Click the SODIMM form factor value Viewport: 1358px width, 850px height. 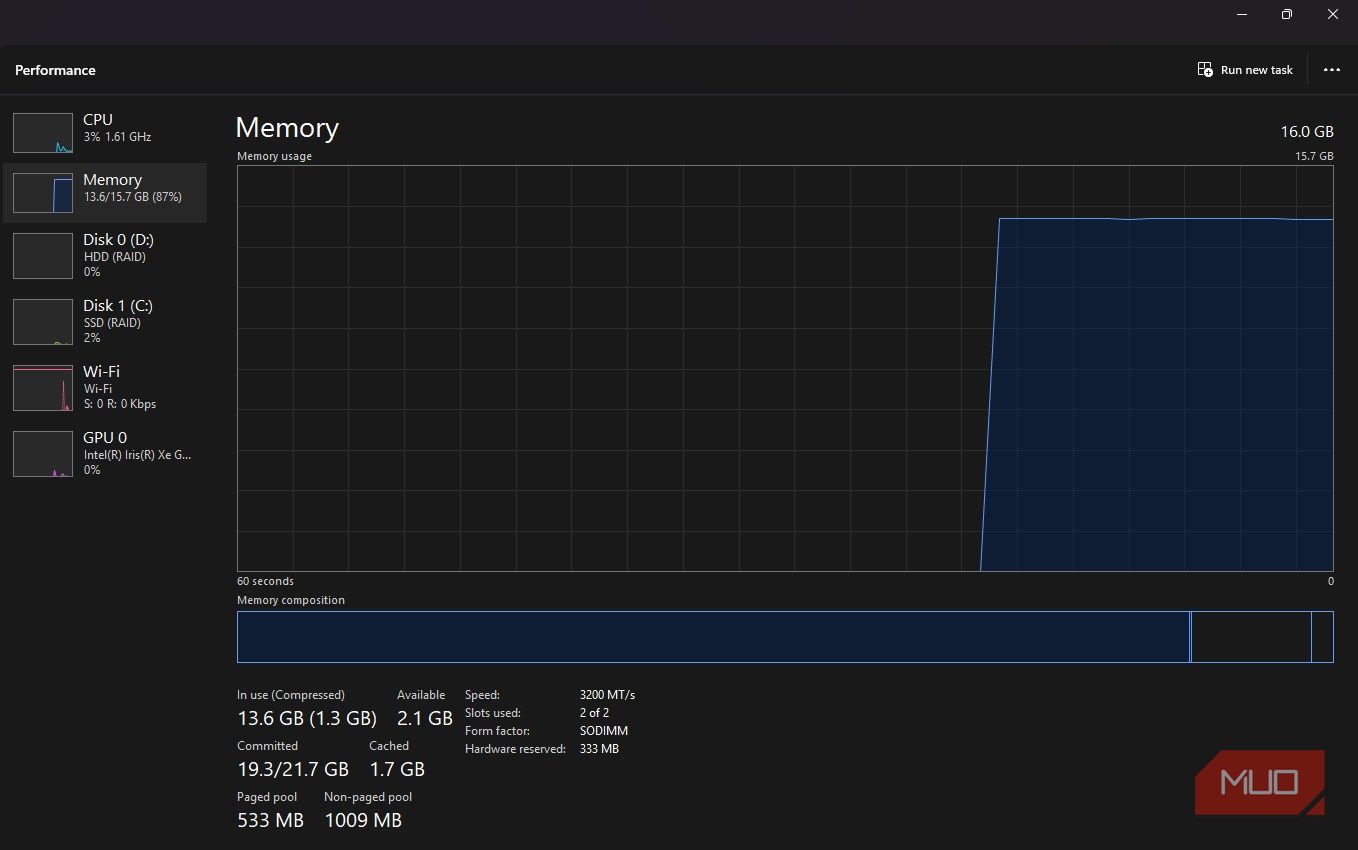(604, 731)
